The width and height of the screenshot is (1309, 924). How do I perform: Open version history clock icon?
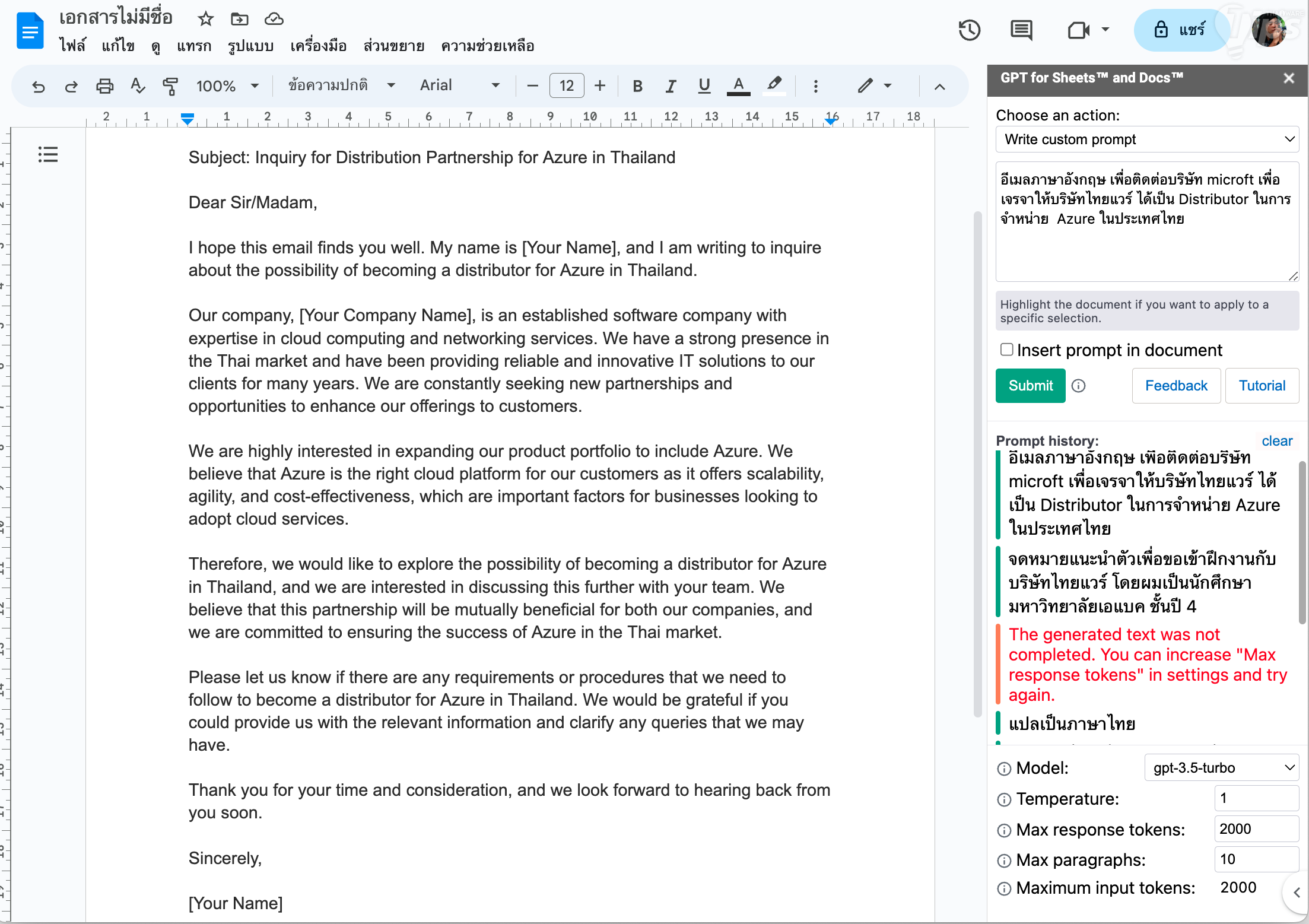click(x=970, y=30)
